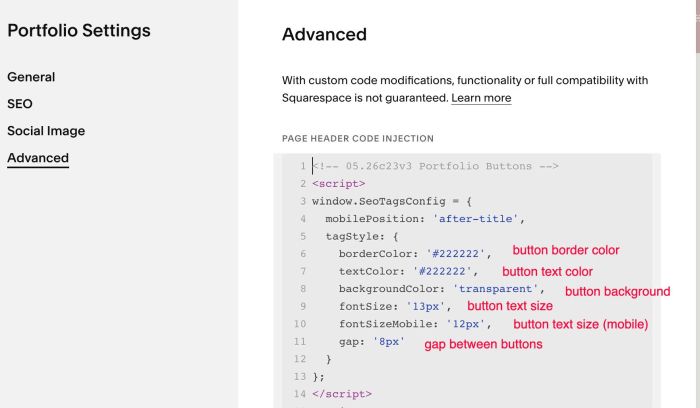The image size is (700, 408).
Task: Click the 'transparent' backgroundColor value
Action: click(495, 289)
